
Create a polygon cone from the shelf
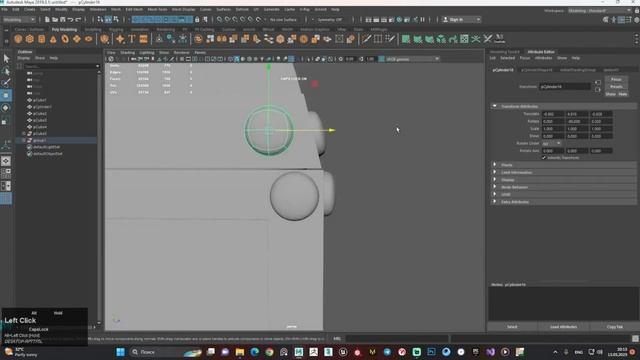click(53, 39)
